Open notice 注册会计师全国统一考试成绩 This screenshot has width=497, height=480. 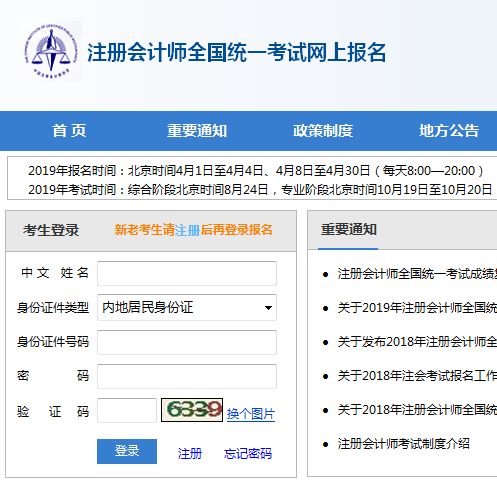pos(417,274)
